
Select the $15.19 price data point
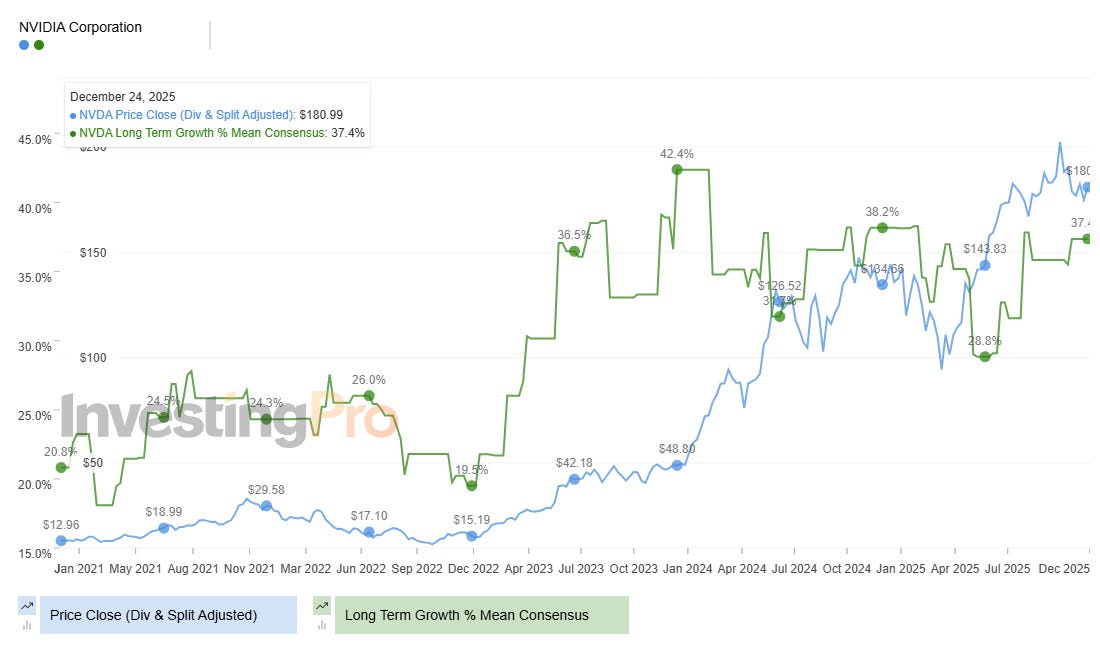point(471,535)
